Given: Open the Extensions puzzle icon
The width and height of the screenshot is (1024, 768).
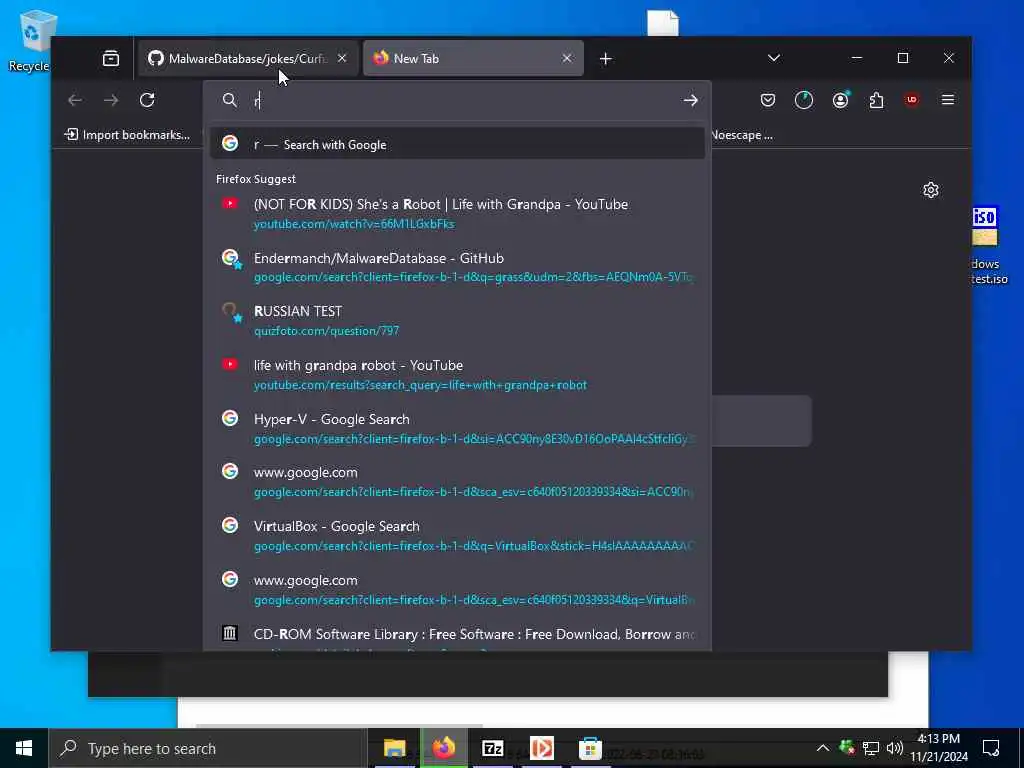Looking at the screenshot, I should pos(876,100).
